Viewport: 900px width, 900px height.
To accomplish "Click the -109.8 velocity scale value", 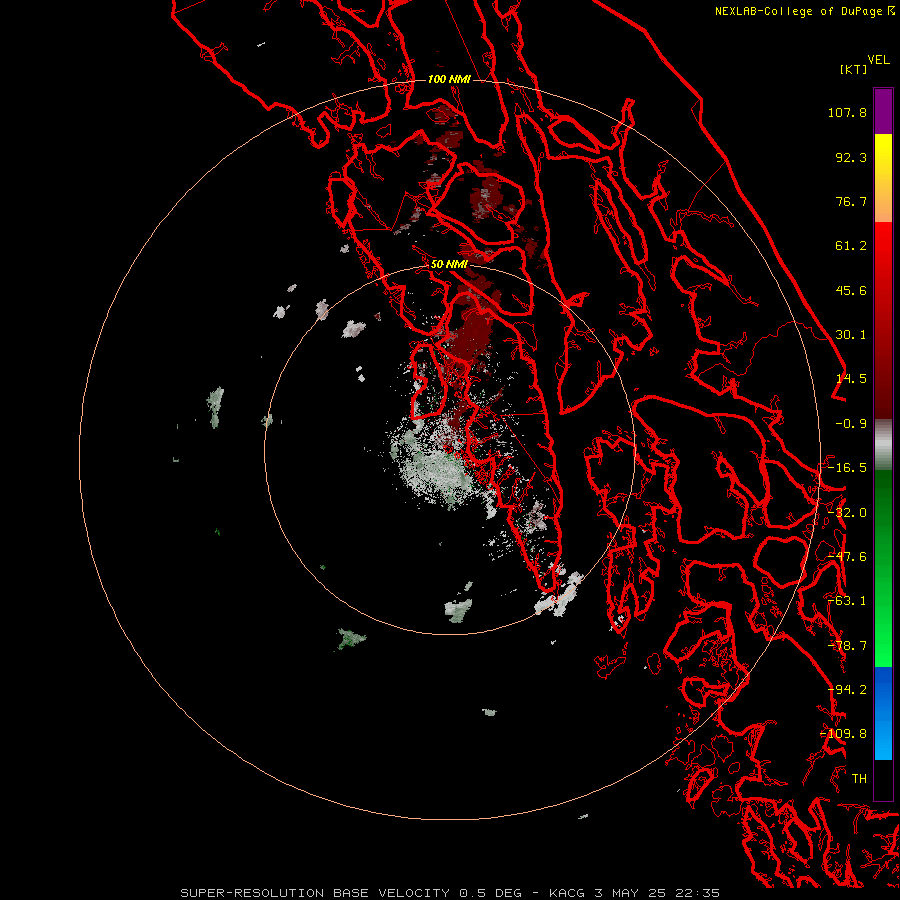I will 844,734.
